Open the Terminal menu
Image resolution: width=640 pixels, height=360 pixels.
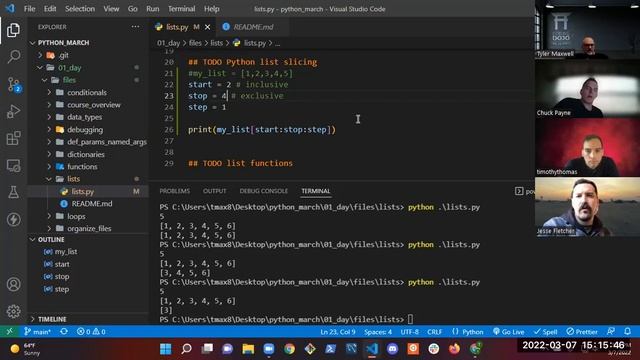(182, 9)
